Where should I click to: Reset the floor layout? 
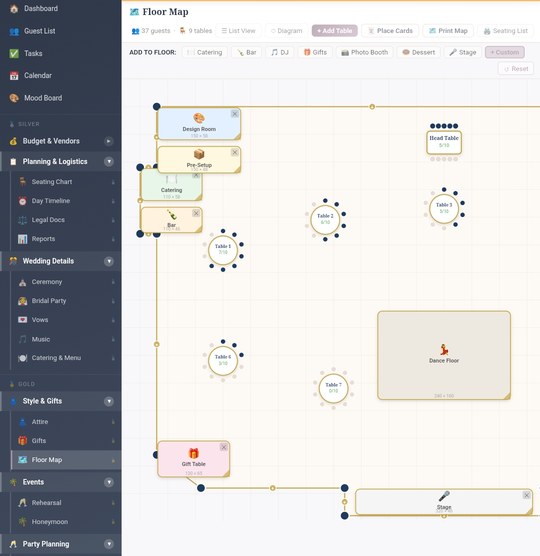click(516, 69)
